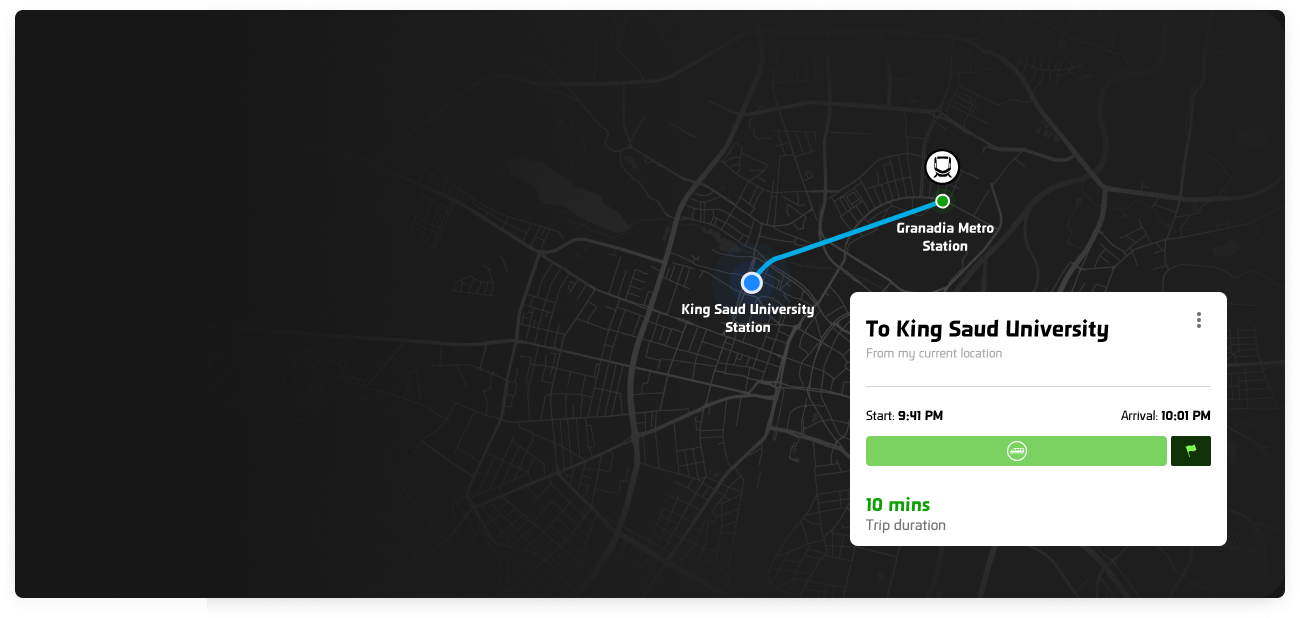This screenshot has width=1300, height=618.
Task: Click 'From my current location' text
Action: [x=934, y=353]
